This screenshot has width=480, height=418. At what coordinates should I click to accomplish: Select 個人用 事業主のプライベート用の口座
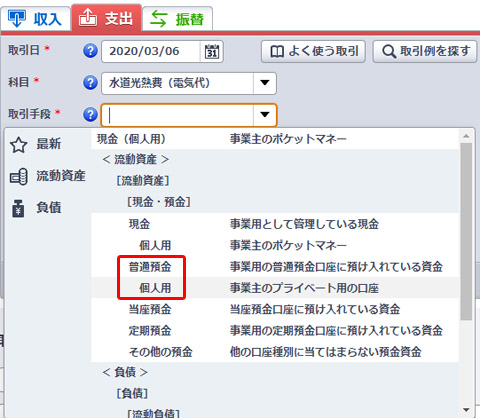click(275, 288)
